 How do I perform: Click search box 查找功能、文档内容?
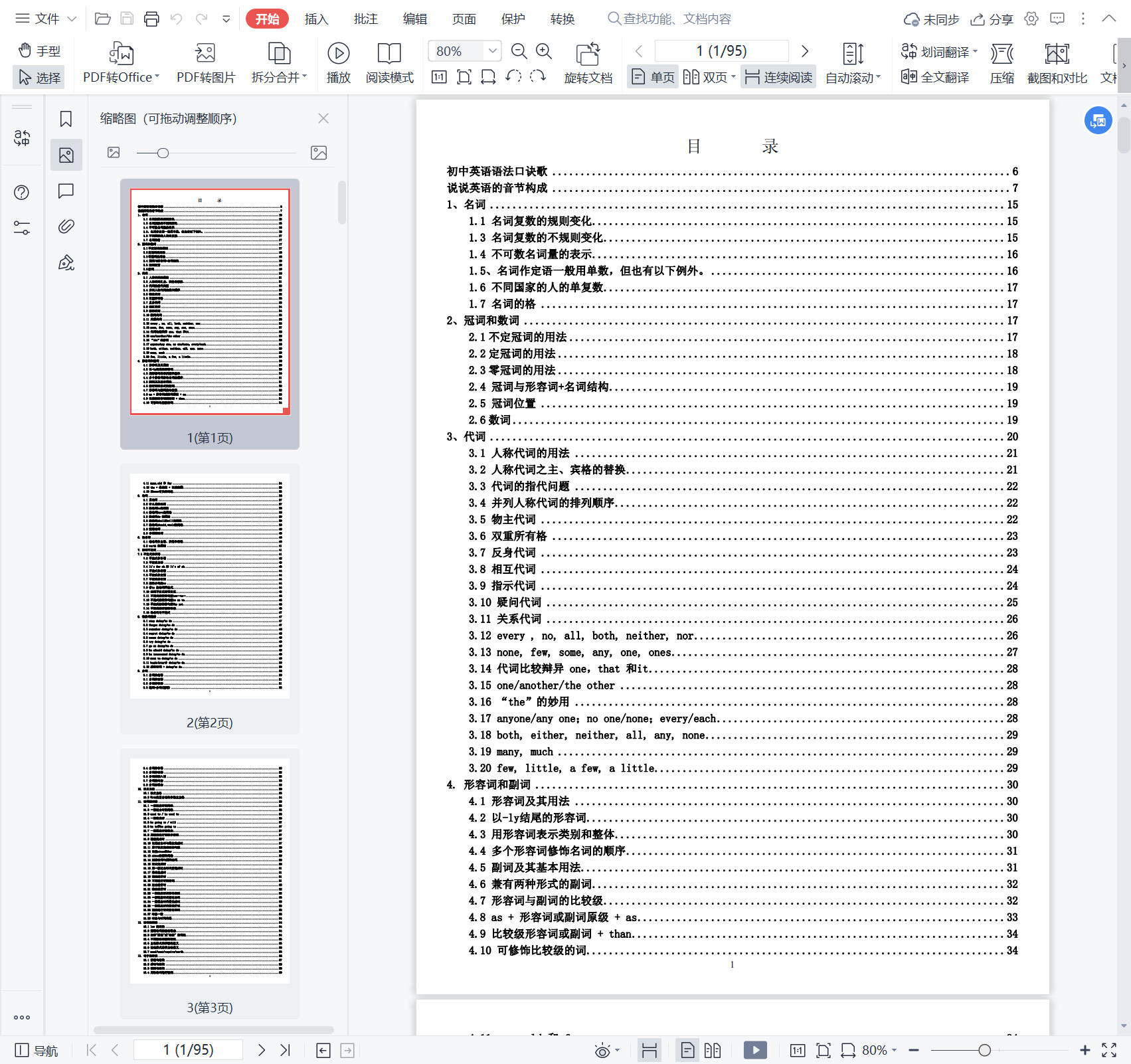[669, 19]
